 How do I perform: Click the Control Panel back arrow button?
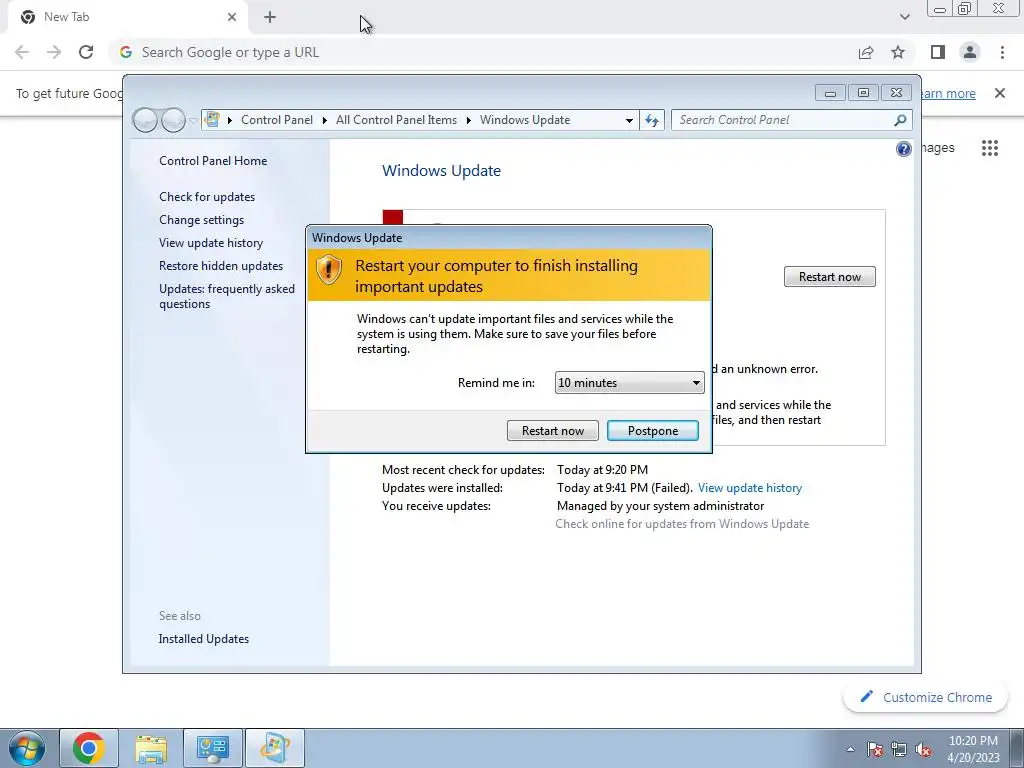click(x=145, y=120)
